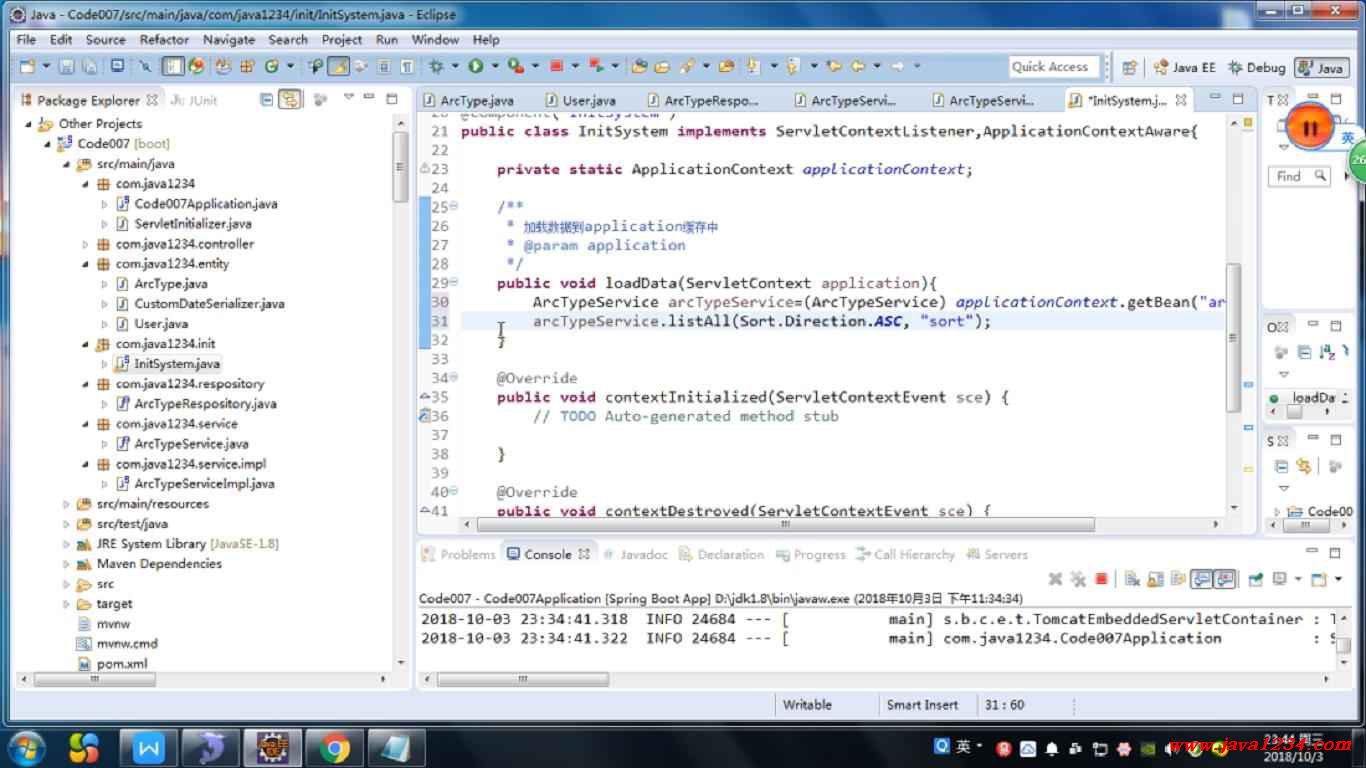The image size is (1366, 768).
Task: Open the New file dropdown arrow
Action: [45, 67]
